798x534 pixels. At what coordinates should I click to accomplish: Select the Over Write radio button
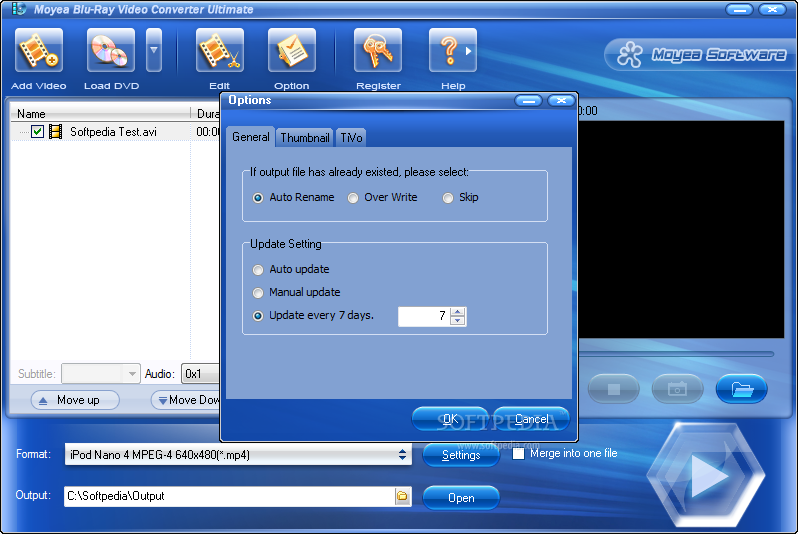[x=353, y=198]
